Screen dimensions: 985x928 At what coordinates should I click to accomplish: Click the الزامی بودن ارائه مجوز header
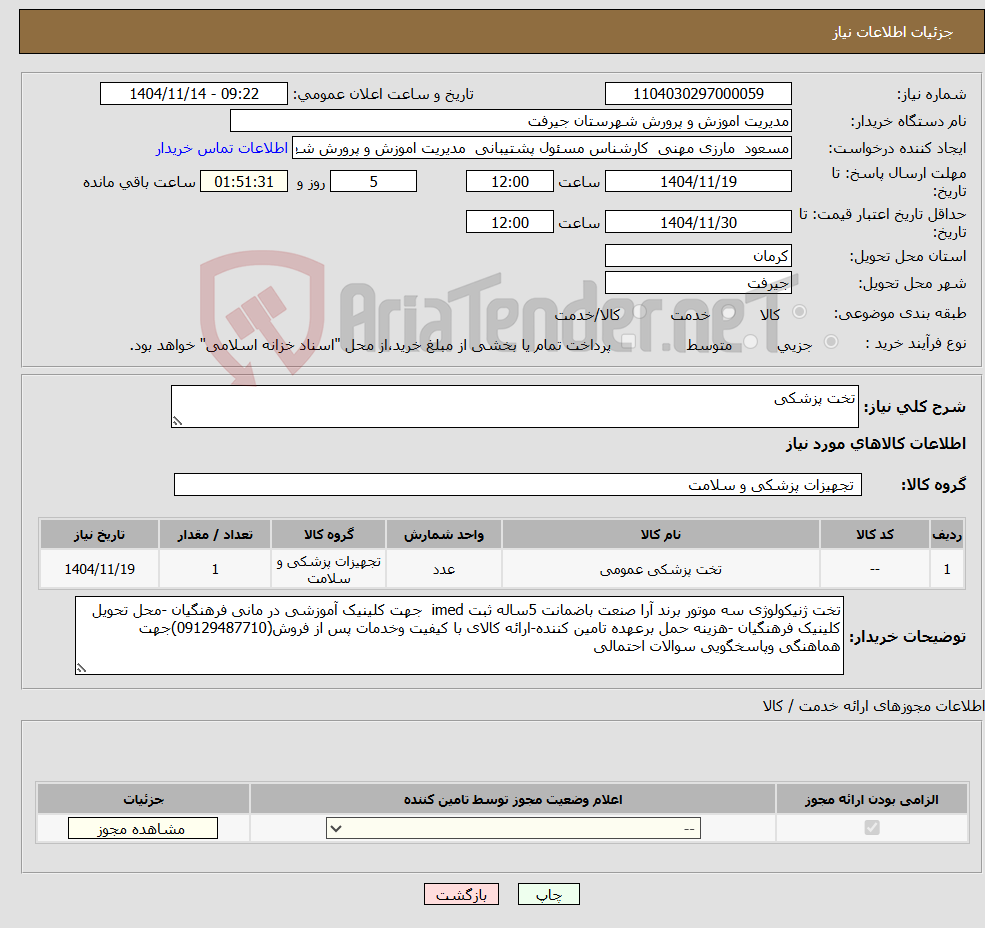click(872, 799)
